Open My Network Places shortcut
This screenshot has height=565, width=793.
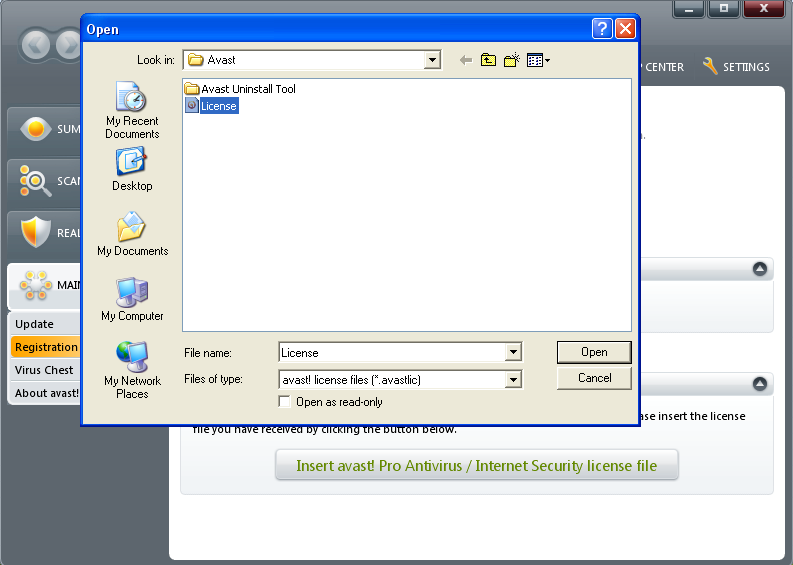pos(132,371)
